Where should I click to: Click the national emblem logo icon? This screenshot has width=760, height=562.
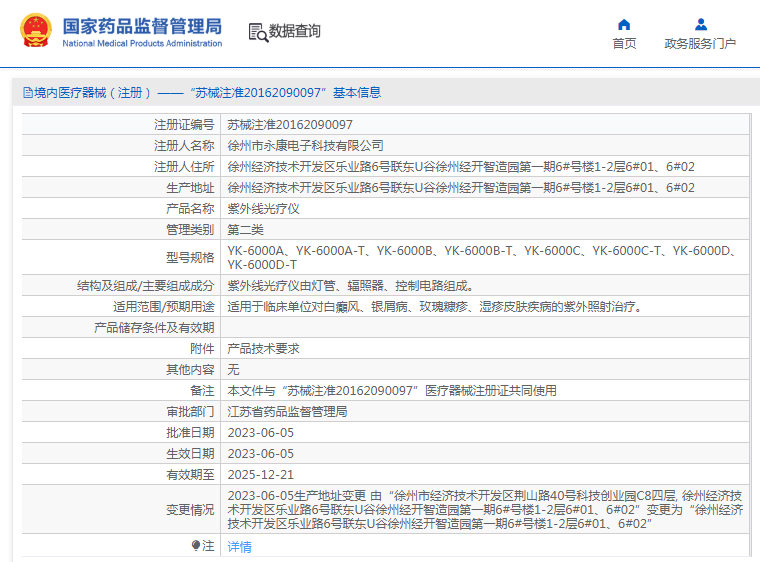point(36,31)
